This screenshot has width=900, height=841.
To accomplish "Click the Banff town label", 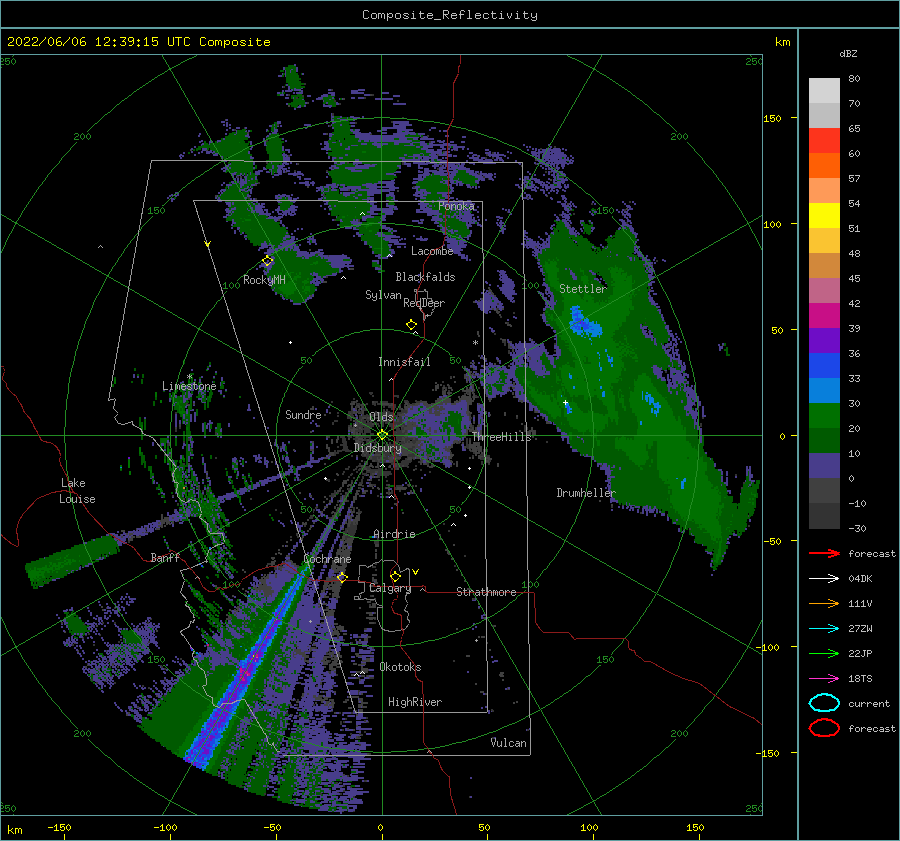I will (165, 557).
